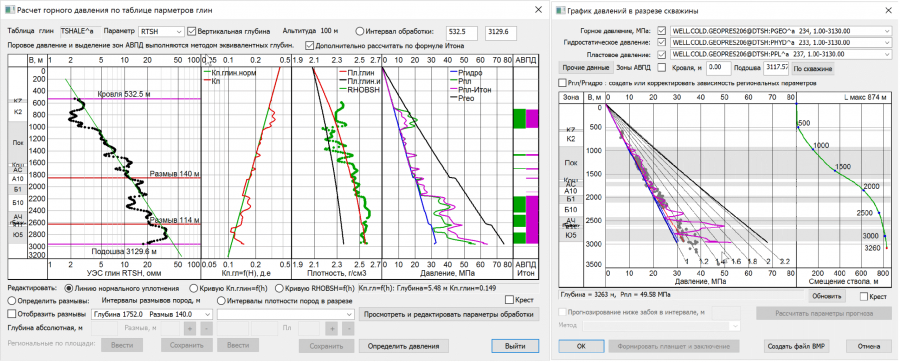Click Определить давления button
900x362 pixels.
click(404, 346)
